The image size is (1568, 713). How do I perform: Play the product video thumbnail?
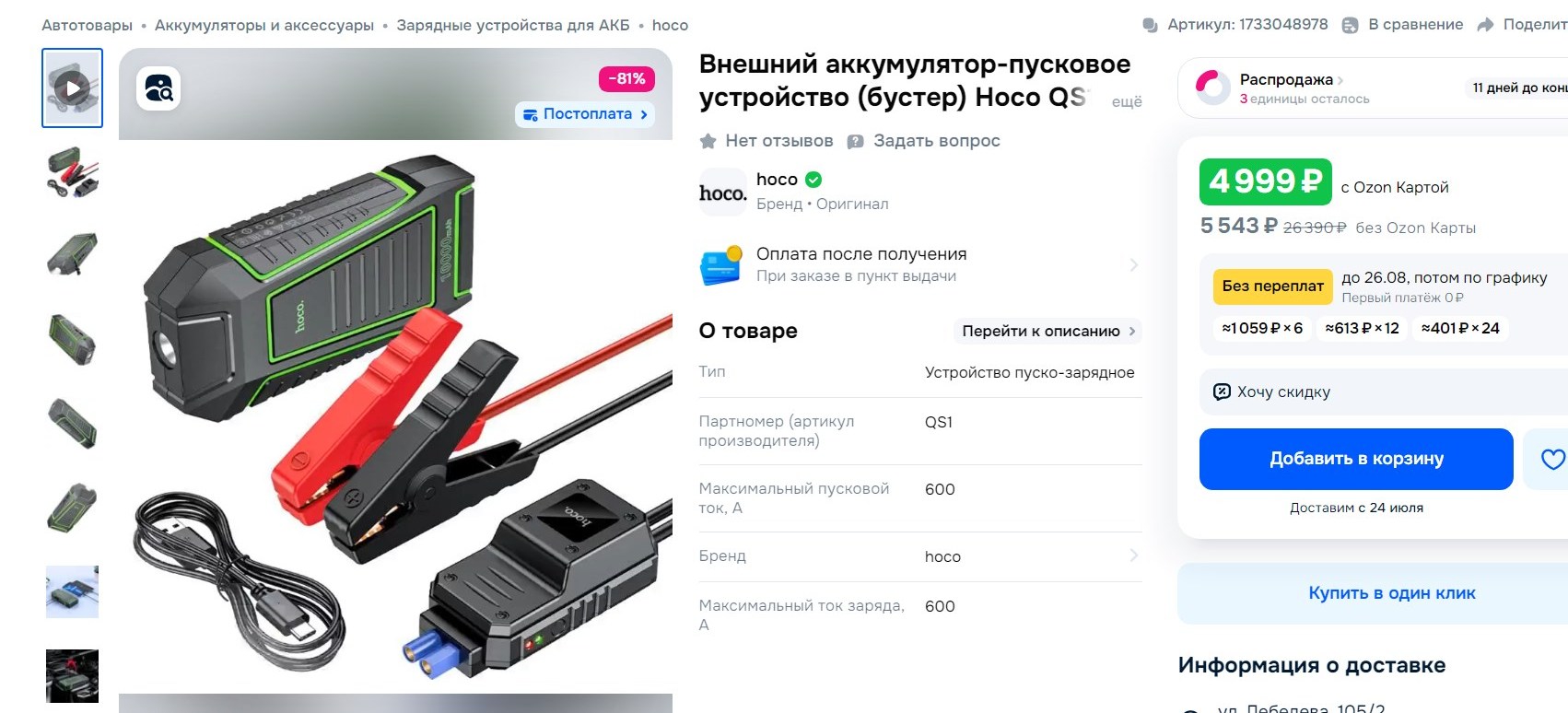tap(72, 88)
